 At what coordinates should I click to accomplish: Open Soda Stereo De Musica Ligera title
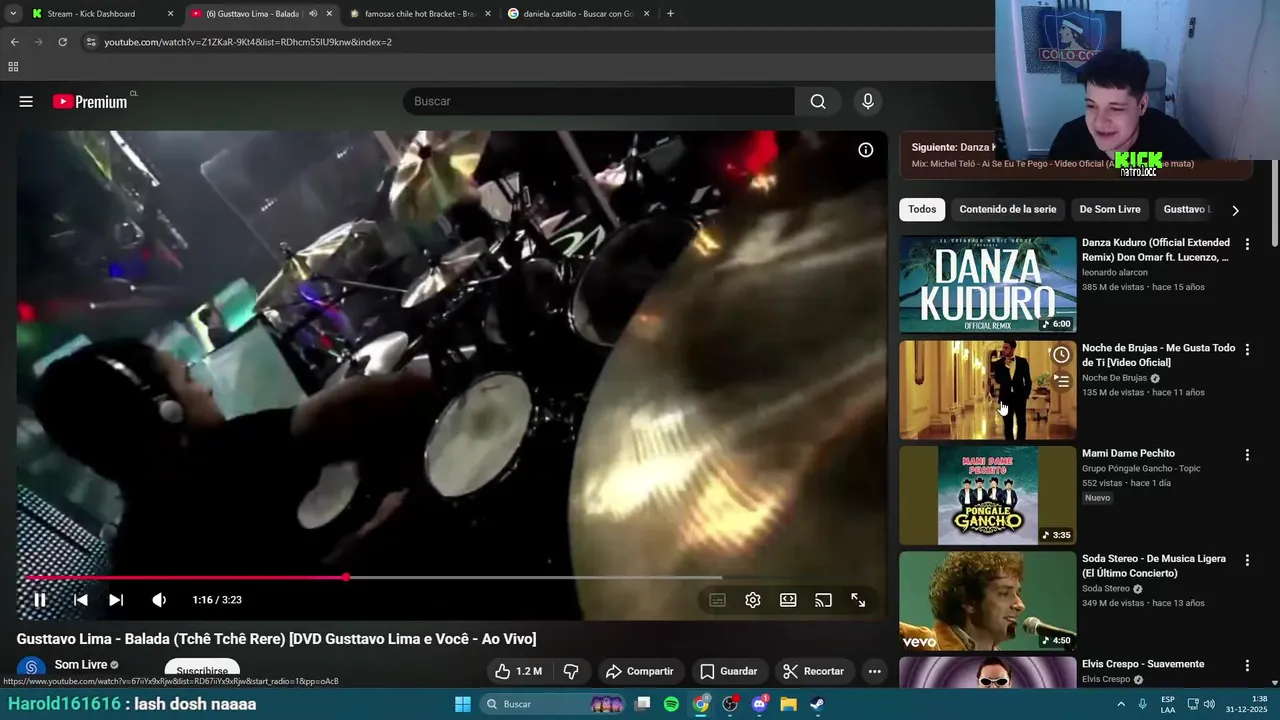(1154, 566)
